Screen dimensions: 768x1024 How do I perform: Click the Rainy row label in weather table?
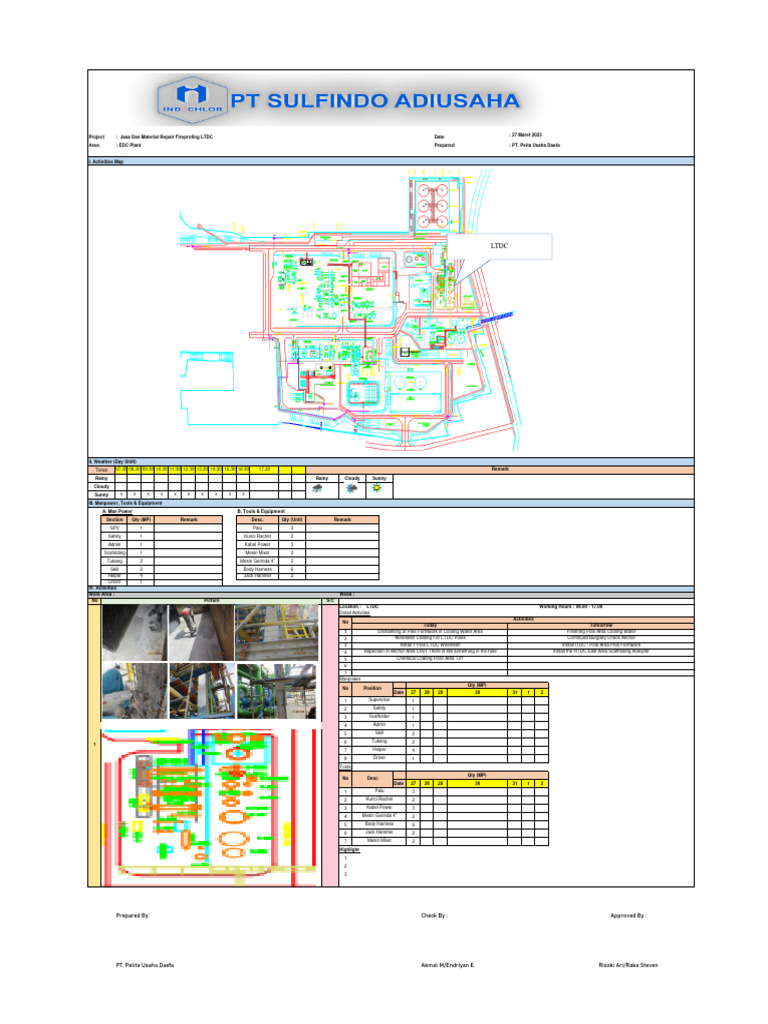[101, 478]
